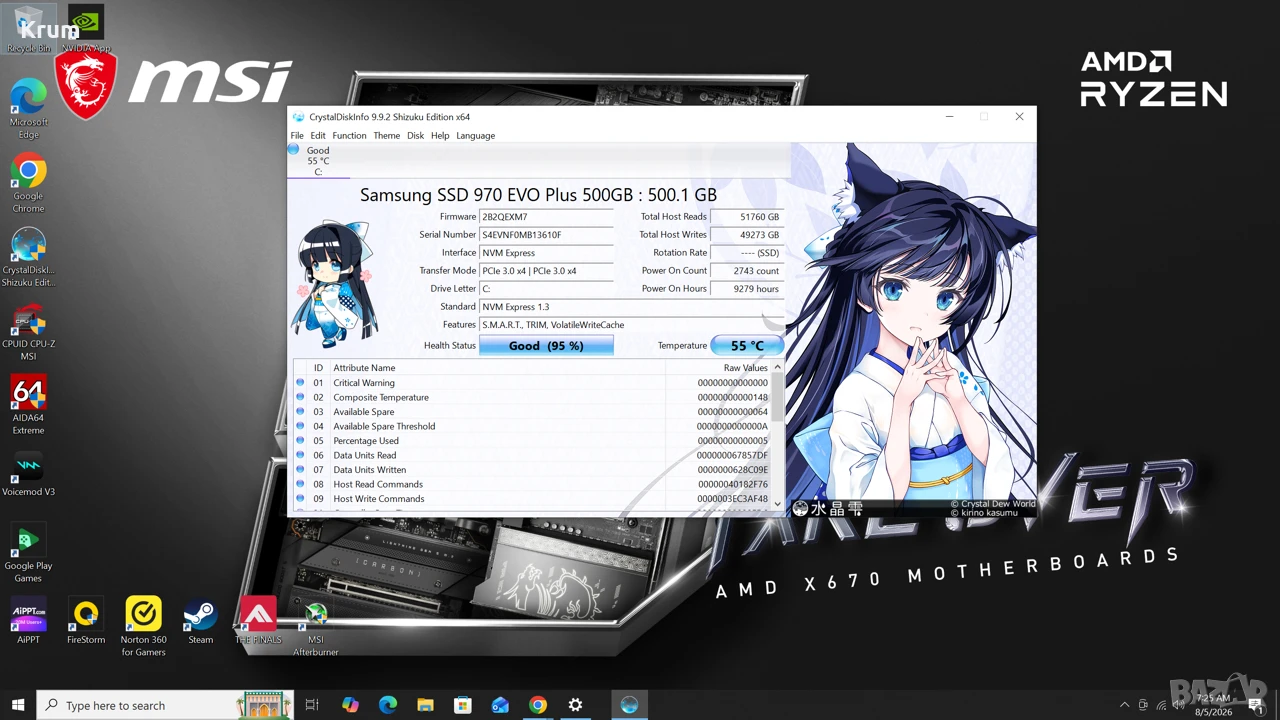
Task: Click the Rotation Rate value field
Action: (747, 253)
